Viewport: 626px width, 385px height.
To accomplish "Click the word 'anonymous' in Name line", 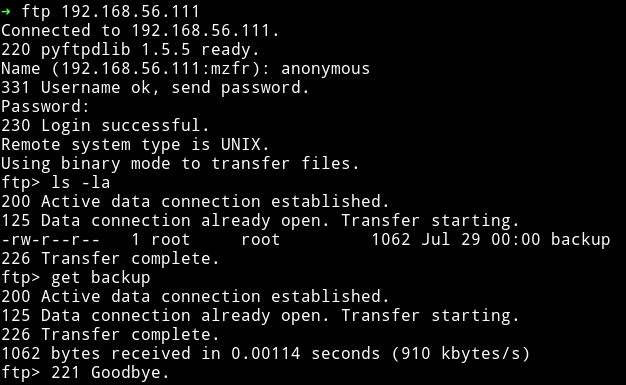I will tap(325, 69).
